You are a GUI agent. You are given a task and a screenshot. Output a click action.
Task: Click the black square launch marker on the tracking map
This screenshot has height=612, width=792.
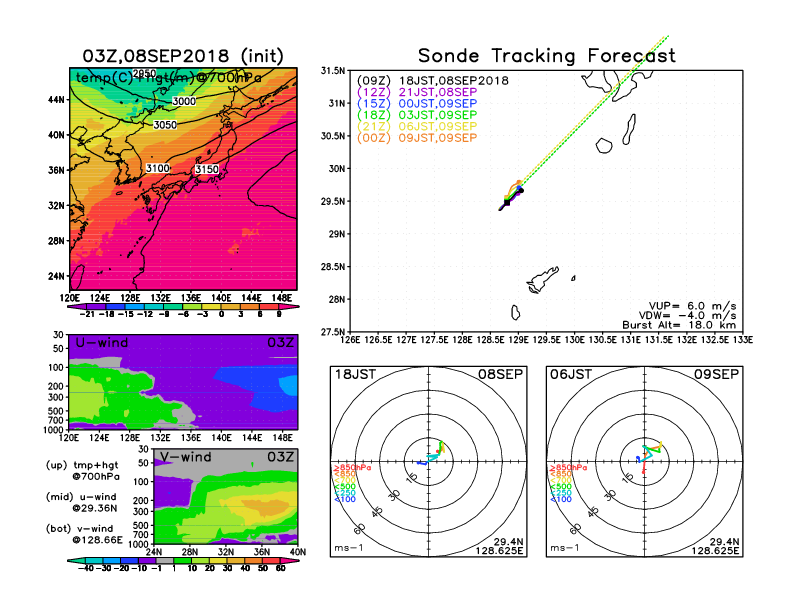[x=507, y=203]
